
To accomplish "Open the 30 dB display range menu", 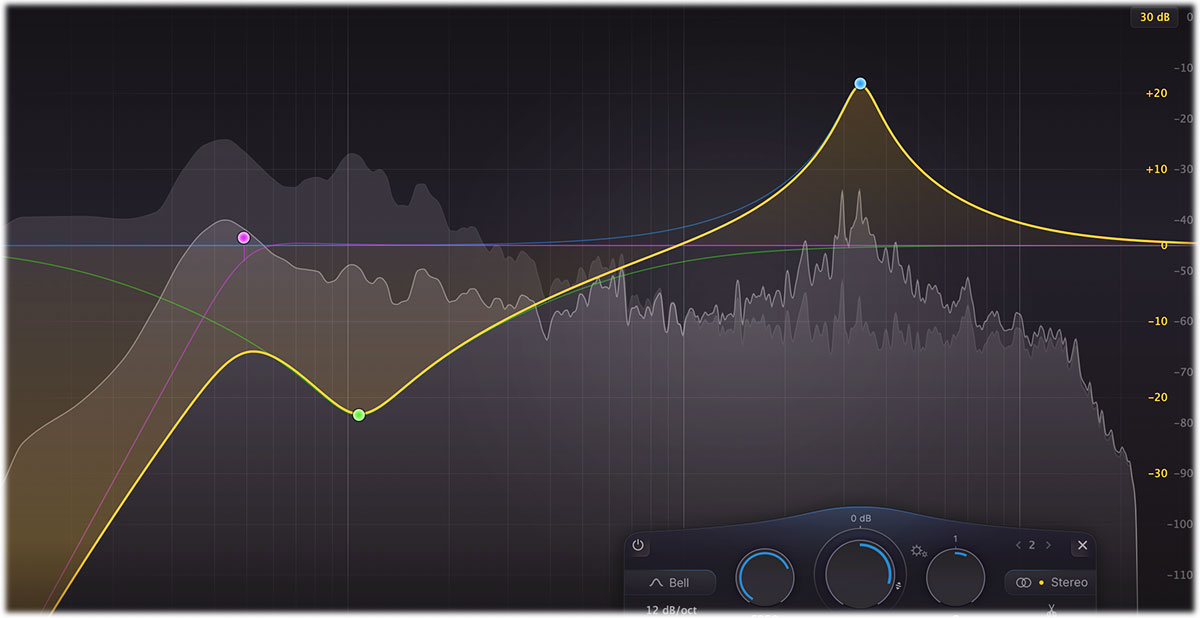I will 1155,17.
